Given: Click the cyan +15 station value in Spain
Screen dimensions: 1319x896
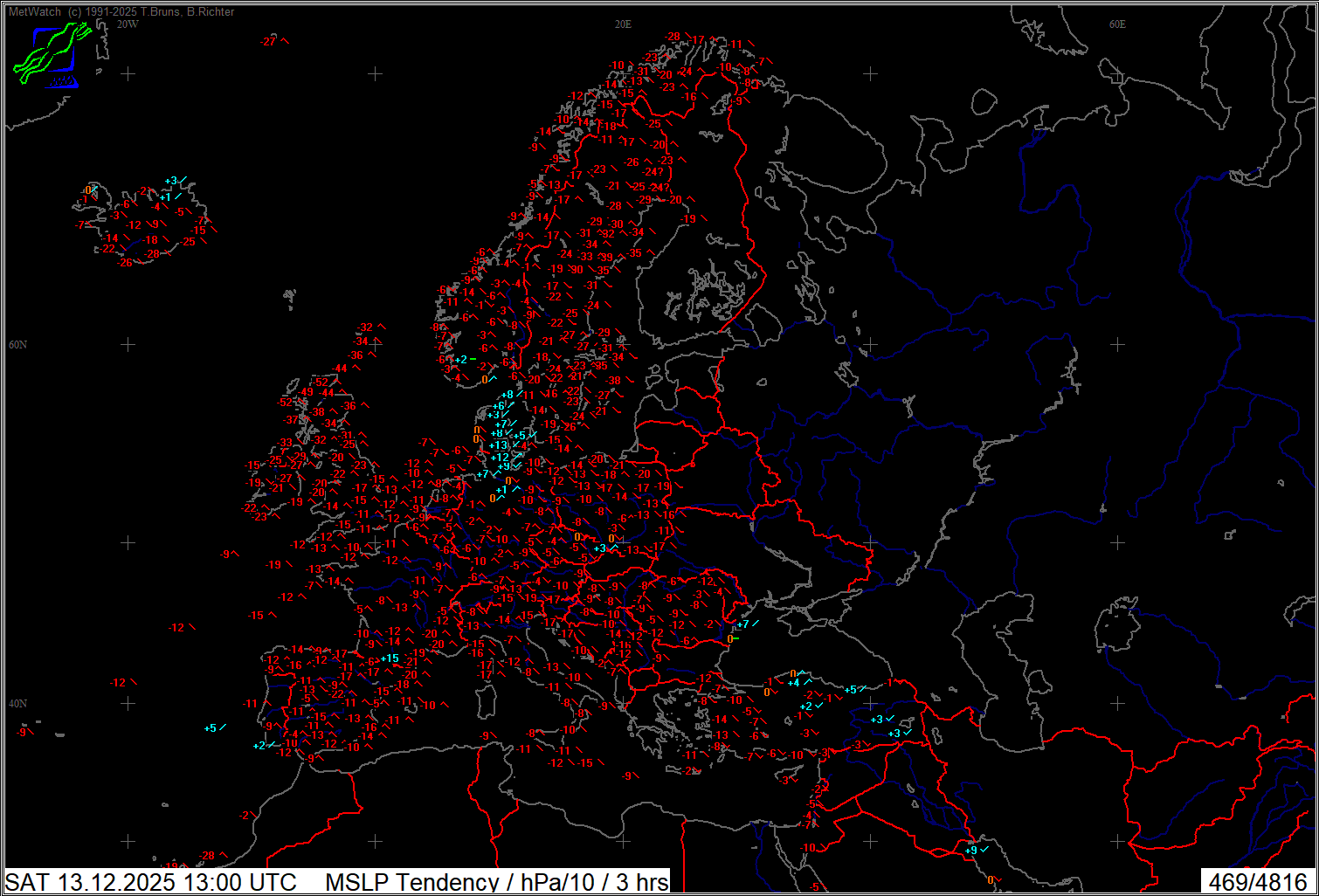Looking at the screenshot, I should click(389, 658).
